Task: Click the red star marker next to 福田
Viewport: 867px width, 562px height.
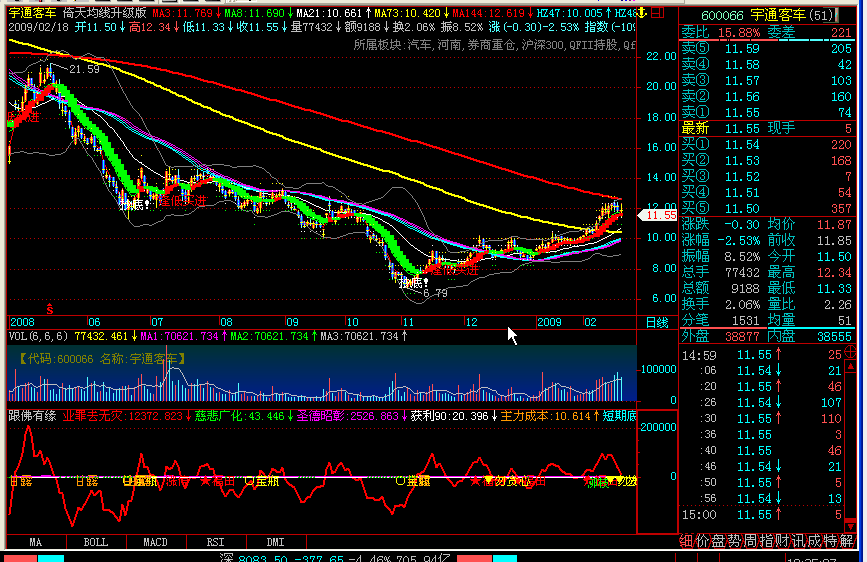Action: (x=206, y=481)
